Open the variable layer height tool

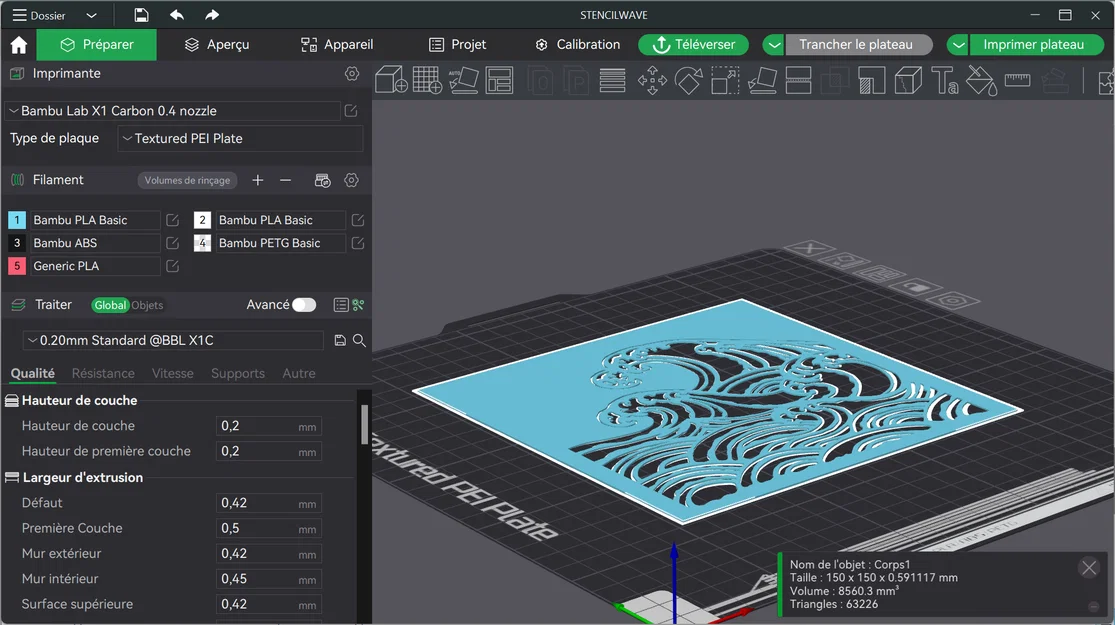(x=612, y=80)
